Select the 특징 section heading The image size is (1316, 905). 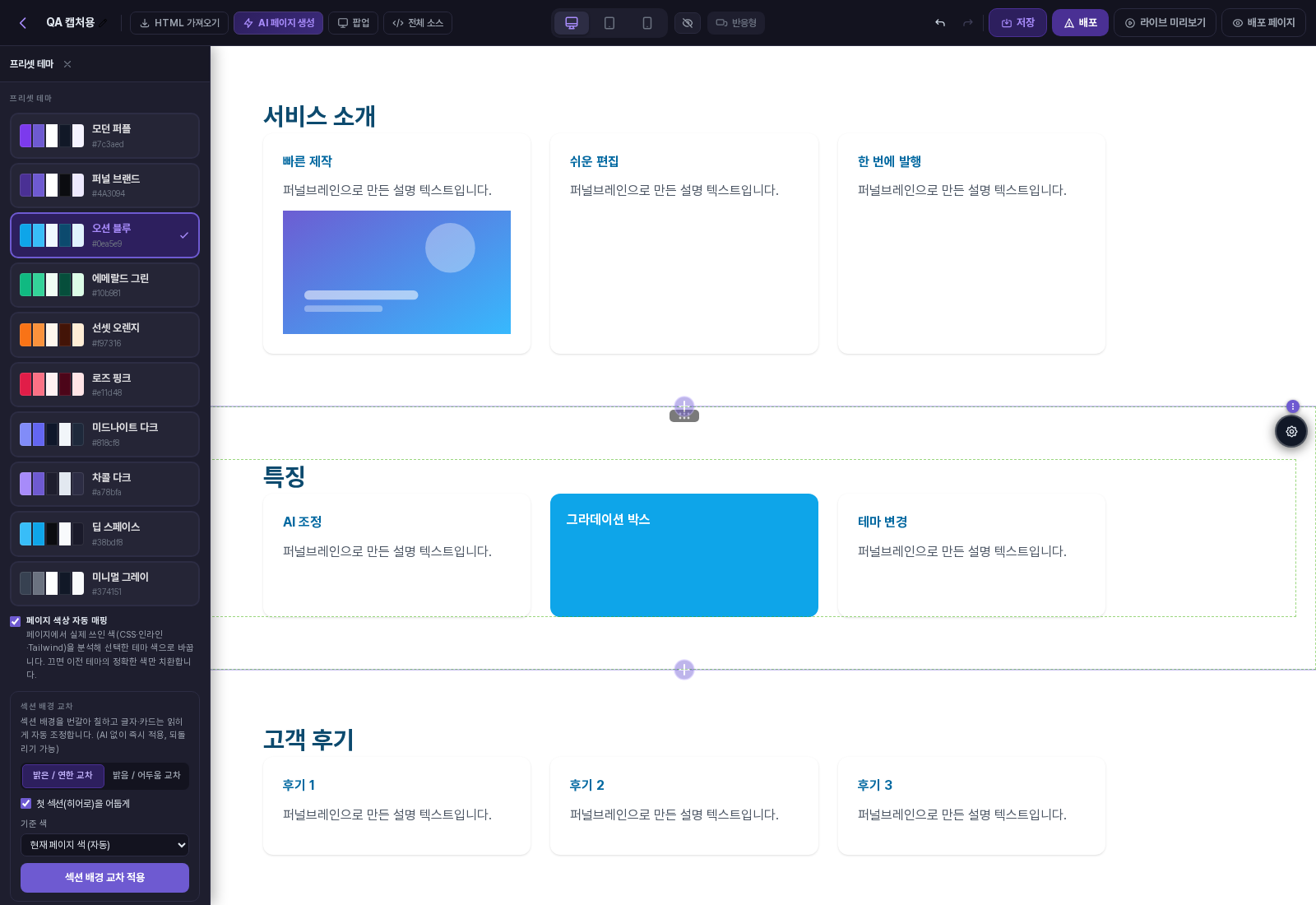pos(285,476)
